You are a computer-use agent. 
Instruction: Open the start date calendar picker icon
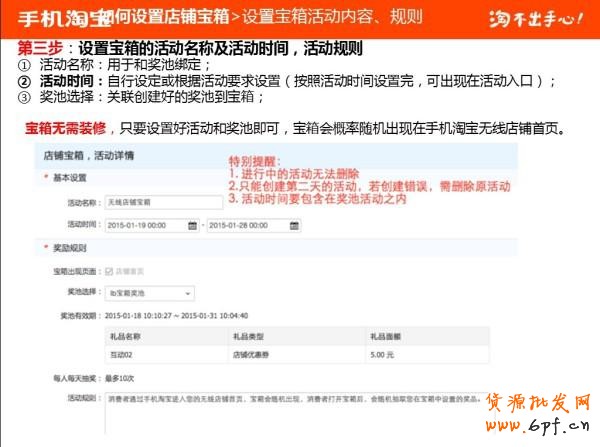[x=193, y=224]
